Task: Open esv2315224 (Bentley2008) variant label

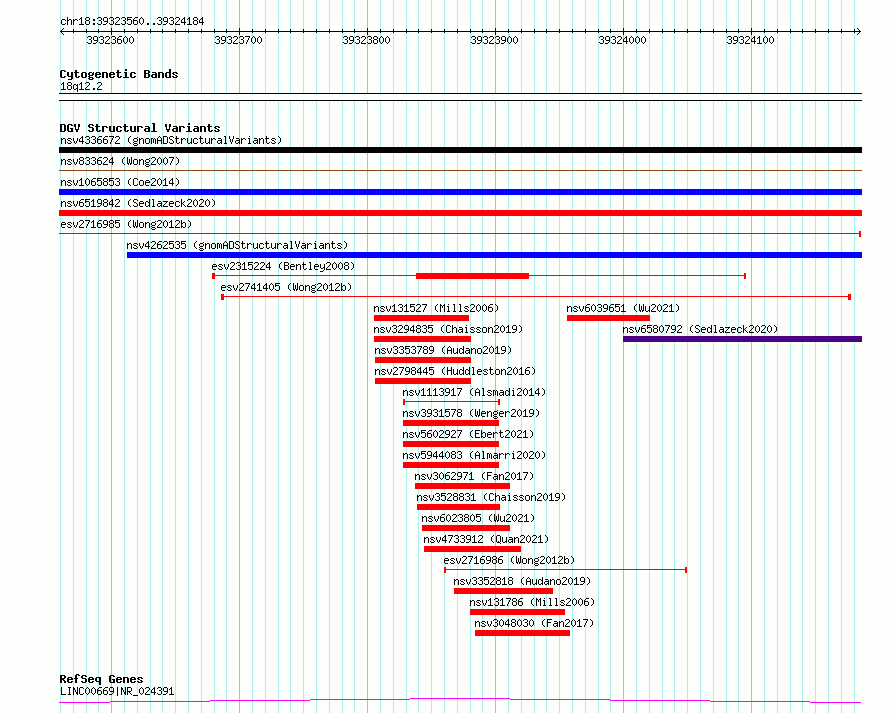Action: 283,266
